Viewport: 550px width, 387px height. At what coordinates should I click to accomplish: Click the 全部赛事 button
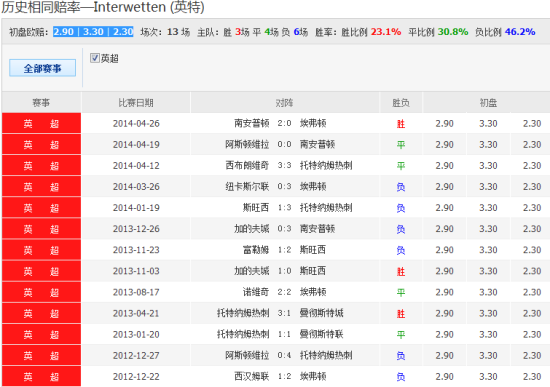pyautogui.click(x=42, y=68)
